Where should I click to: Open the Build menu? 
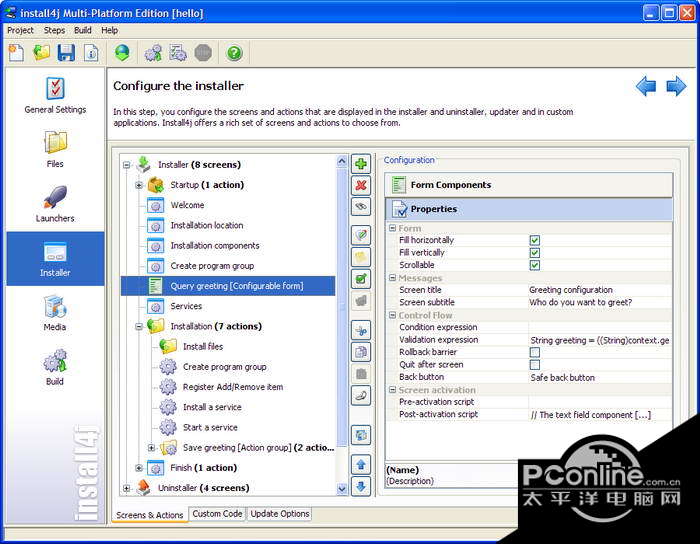[83, 30]
